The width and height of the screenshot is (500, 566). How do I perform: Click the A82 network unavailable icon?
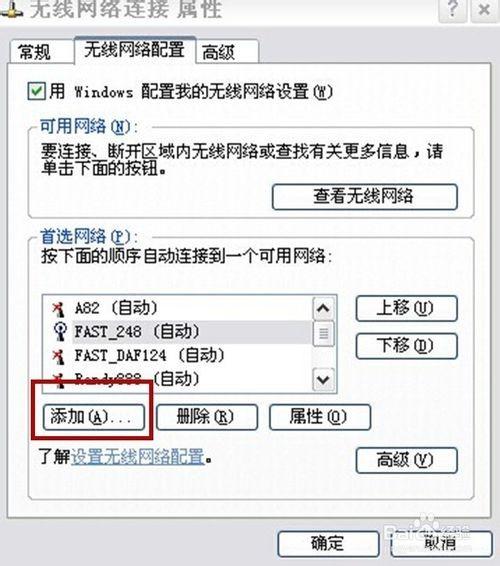pyautogui.click(x=58, y=309)
